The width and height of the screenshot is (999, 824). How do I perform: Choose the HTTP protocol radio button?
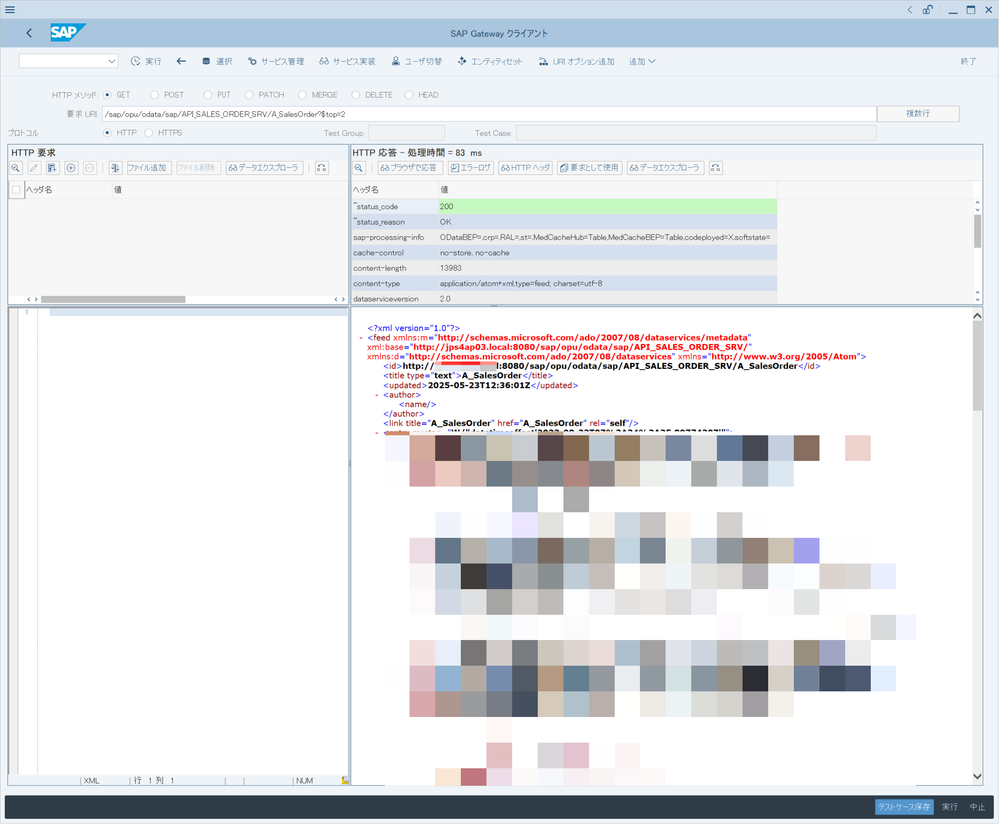tap(107, 133)
